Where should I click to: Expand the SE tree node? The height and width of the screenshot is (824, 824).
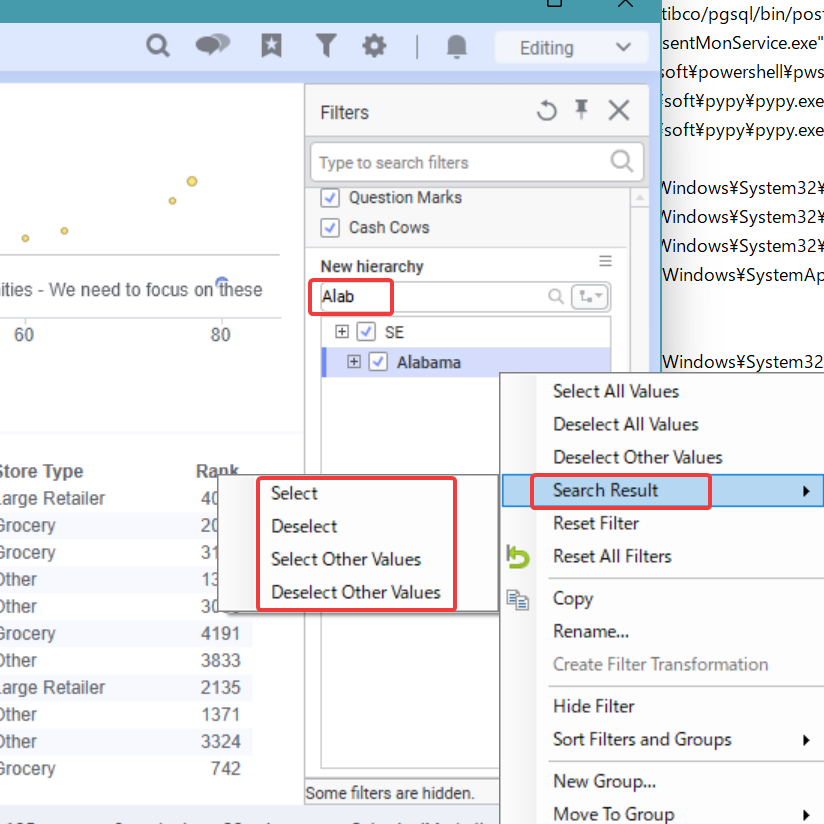[x=342, y=332]
